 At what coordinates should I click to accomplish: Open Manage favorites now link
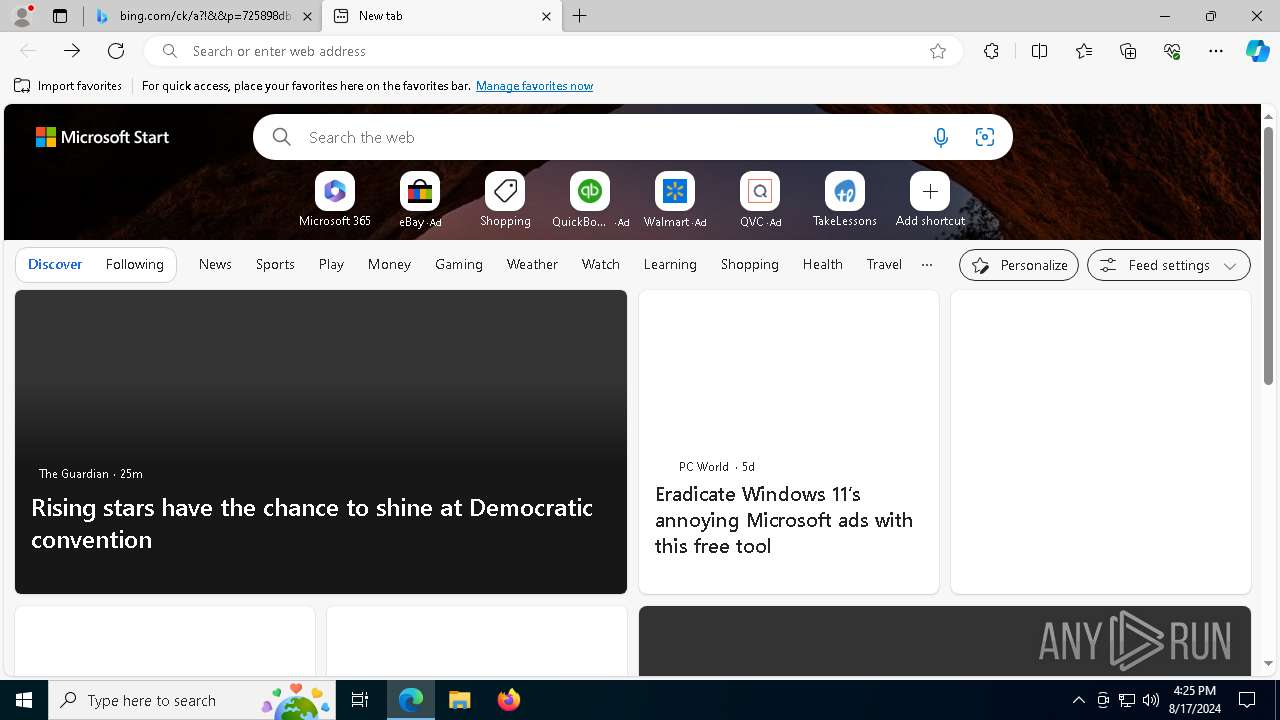pyautogui.click(x=534, y=86)
